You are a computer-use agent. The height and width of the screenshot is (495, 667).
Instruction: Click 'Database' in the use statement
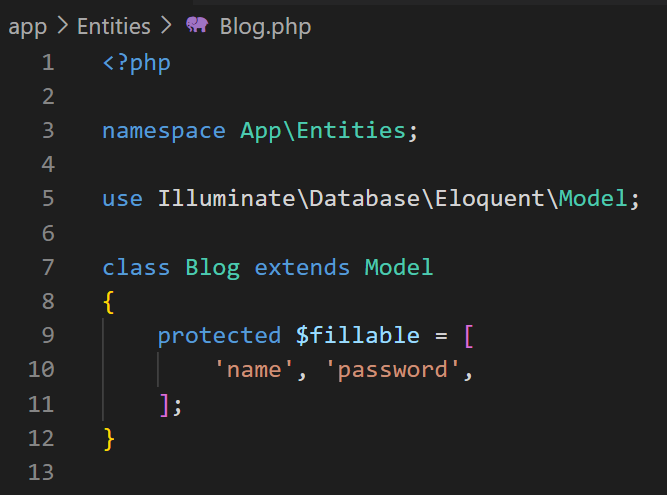tap(365, 198)
